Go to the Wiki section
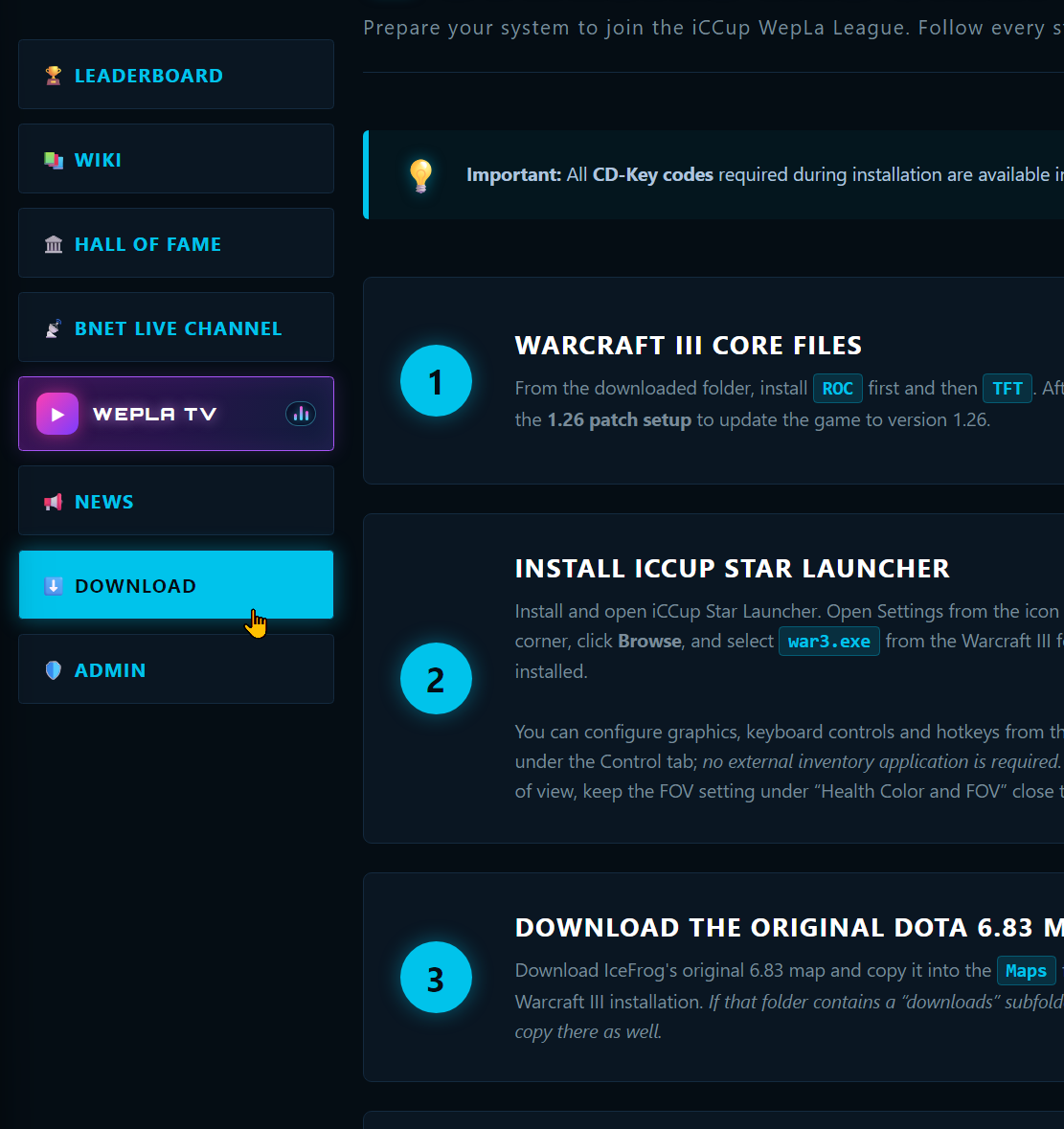The width and height of the screenshot is (1064, 1129). (x=176, y=158)
